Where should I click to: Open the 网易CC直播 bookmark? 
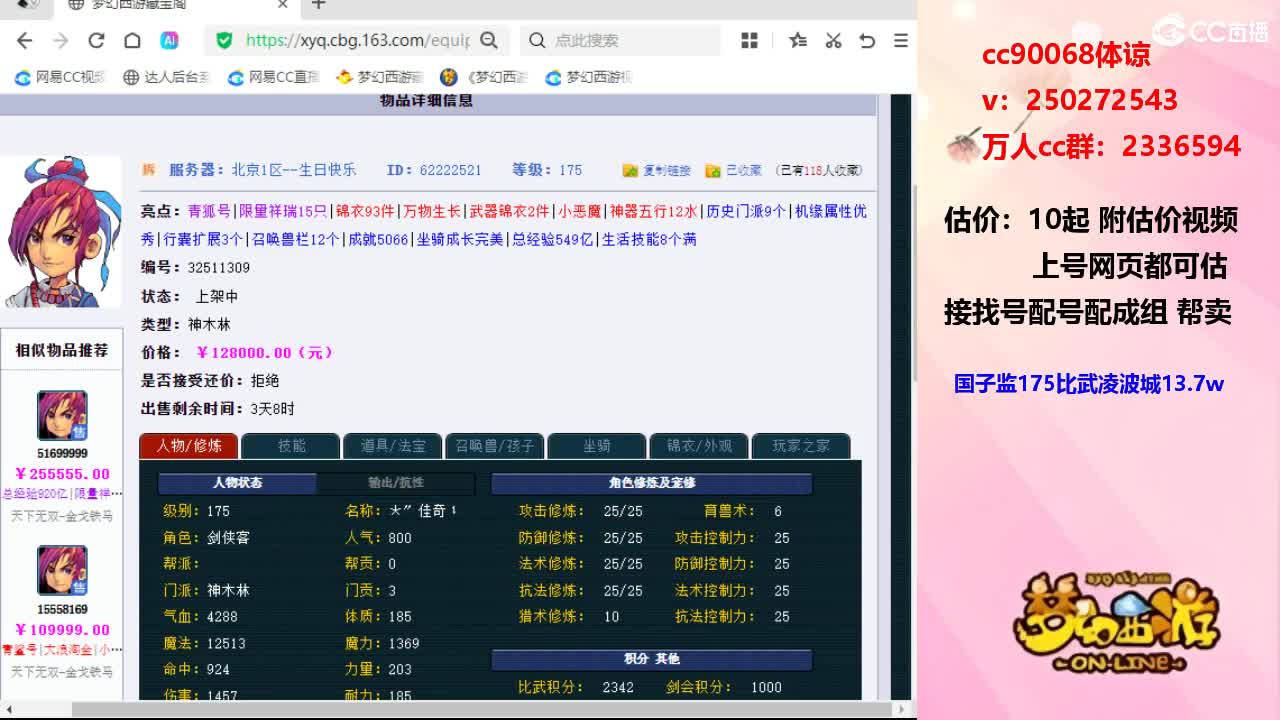[x=274, y=77]
